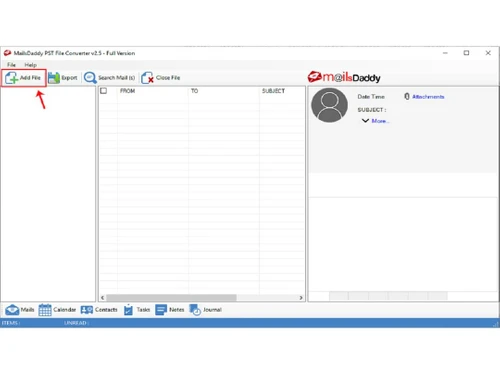Click the MailsDaddy logo

(344, 77)
